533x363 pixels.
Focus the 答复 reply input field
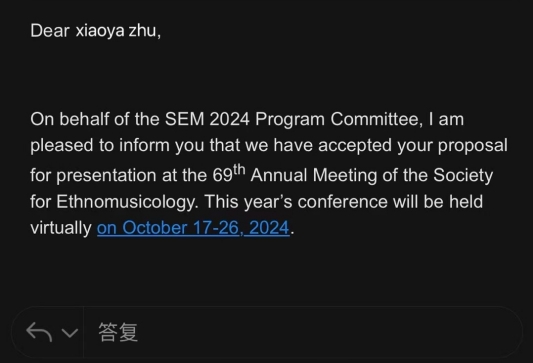(303, 332)
